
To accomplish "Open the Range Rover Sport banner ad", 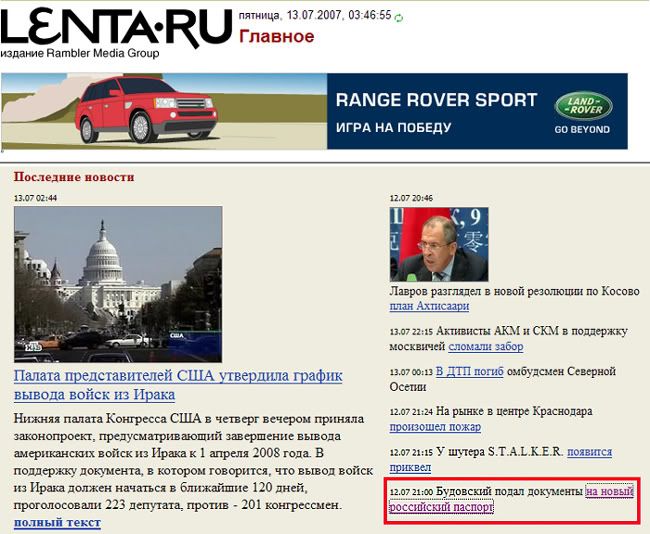I will coord(314,111).
